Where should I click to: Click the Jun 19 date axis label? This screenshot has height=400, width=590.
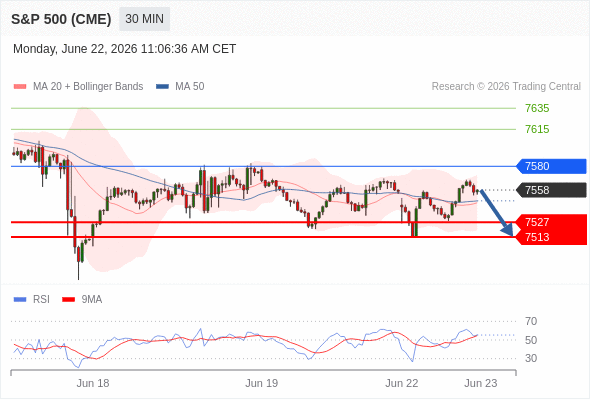(262, 383)
